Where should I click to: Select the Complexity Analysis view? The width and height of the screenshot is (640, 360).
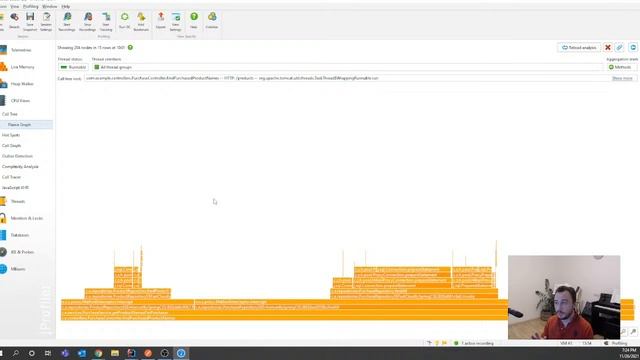[x=20, y=167]
